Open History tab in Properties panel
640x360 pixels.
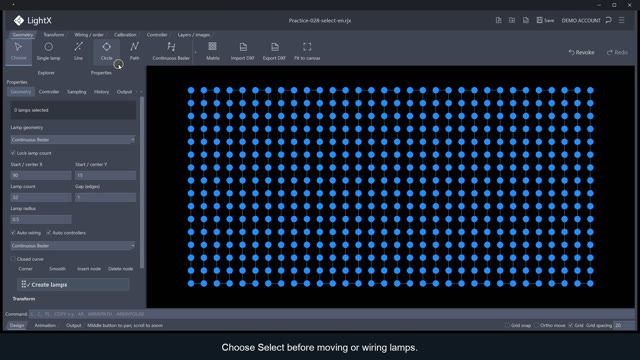click(x=101, y=92)
